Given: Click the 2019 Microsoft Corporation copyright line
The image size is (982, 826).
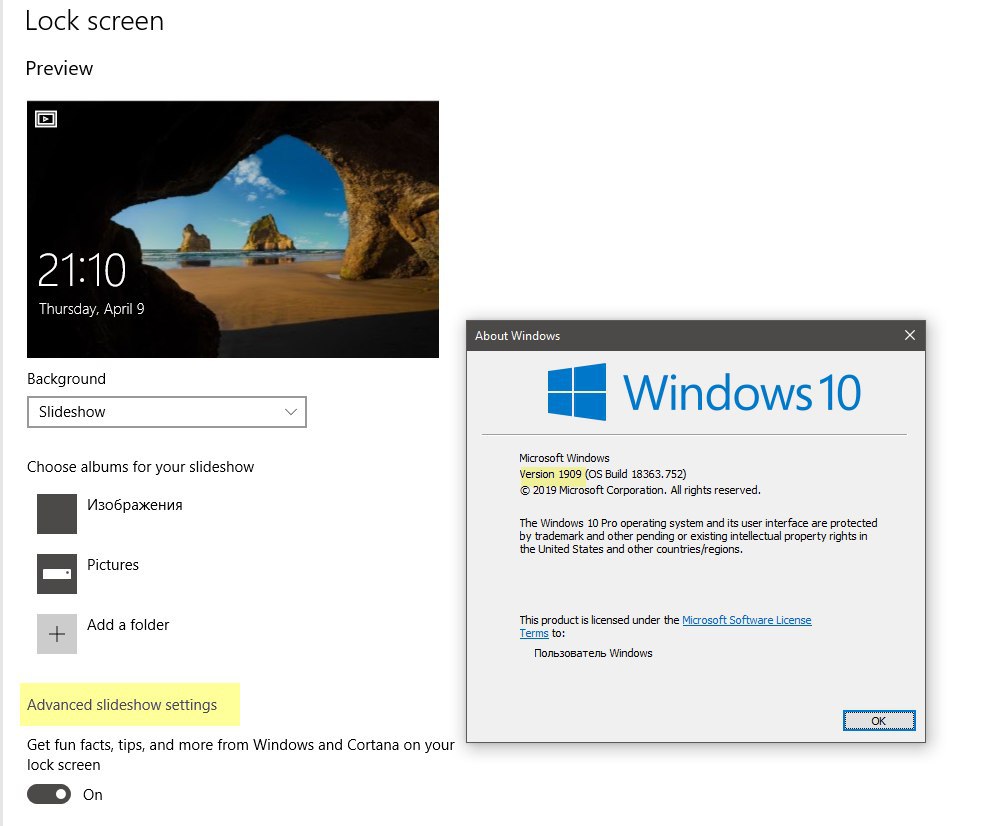Looking at the screenshot, I should tap(640, 490).
